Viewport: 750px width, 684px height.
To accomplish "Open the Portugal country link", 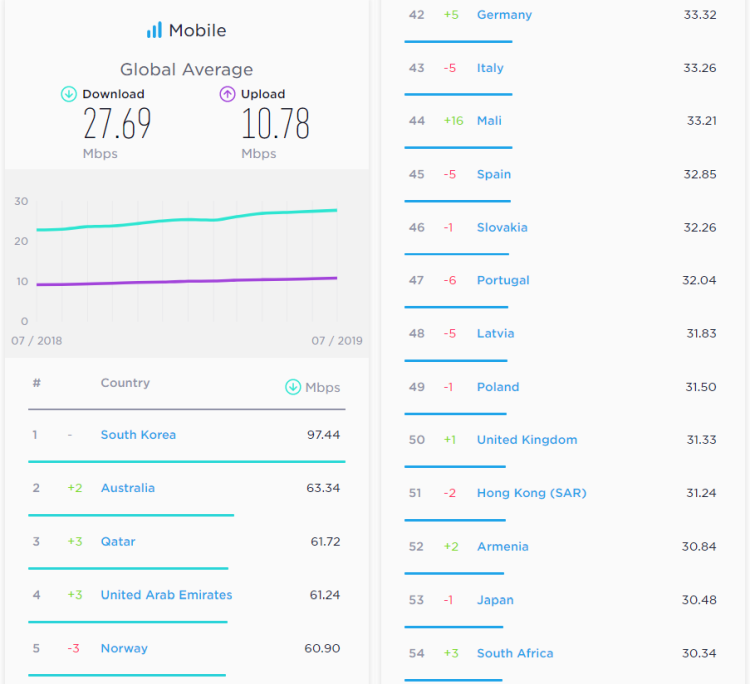I will click(503, 280).
